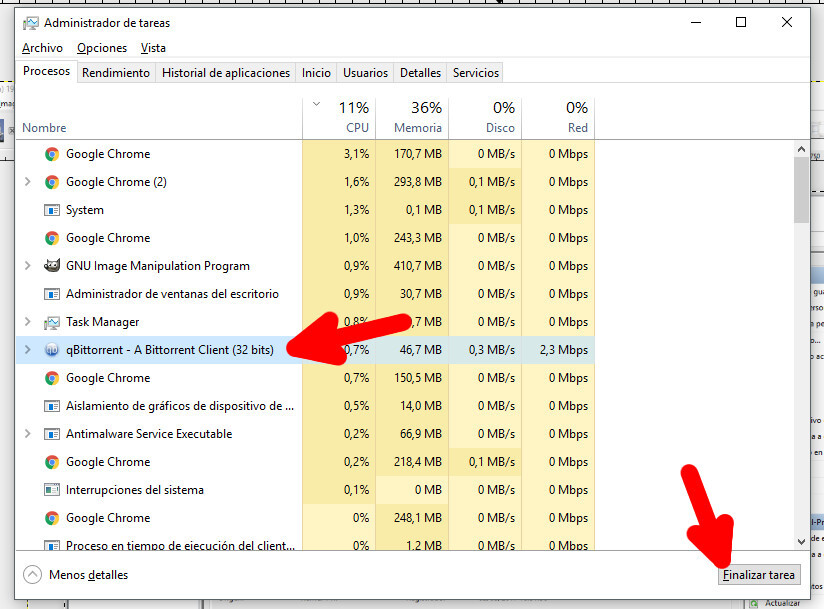Expand the Antimalware Service Executable group
The width and height of the screenshot is (824, 609).
(28, 434)
